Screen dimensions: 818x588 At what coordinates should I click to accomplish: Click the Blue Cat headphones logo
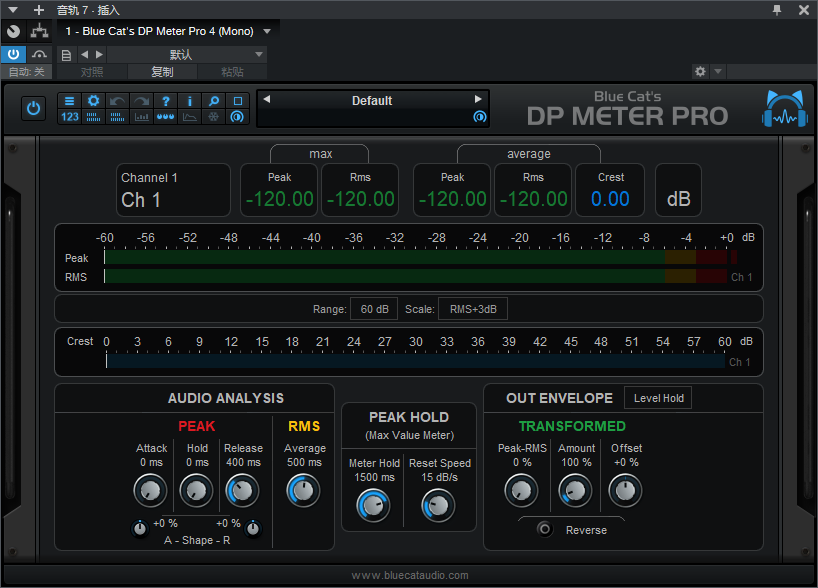point(785,109)
